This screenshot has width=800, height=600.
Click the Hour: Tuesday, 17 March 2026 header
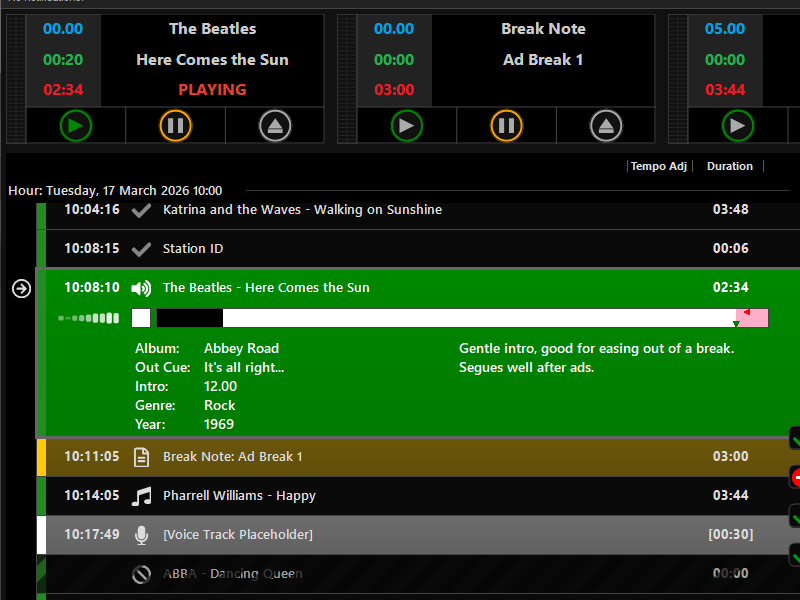[x=115, y=191]
